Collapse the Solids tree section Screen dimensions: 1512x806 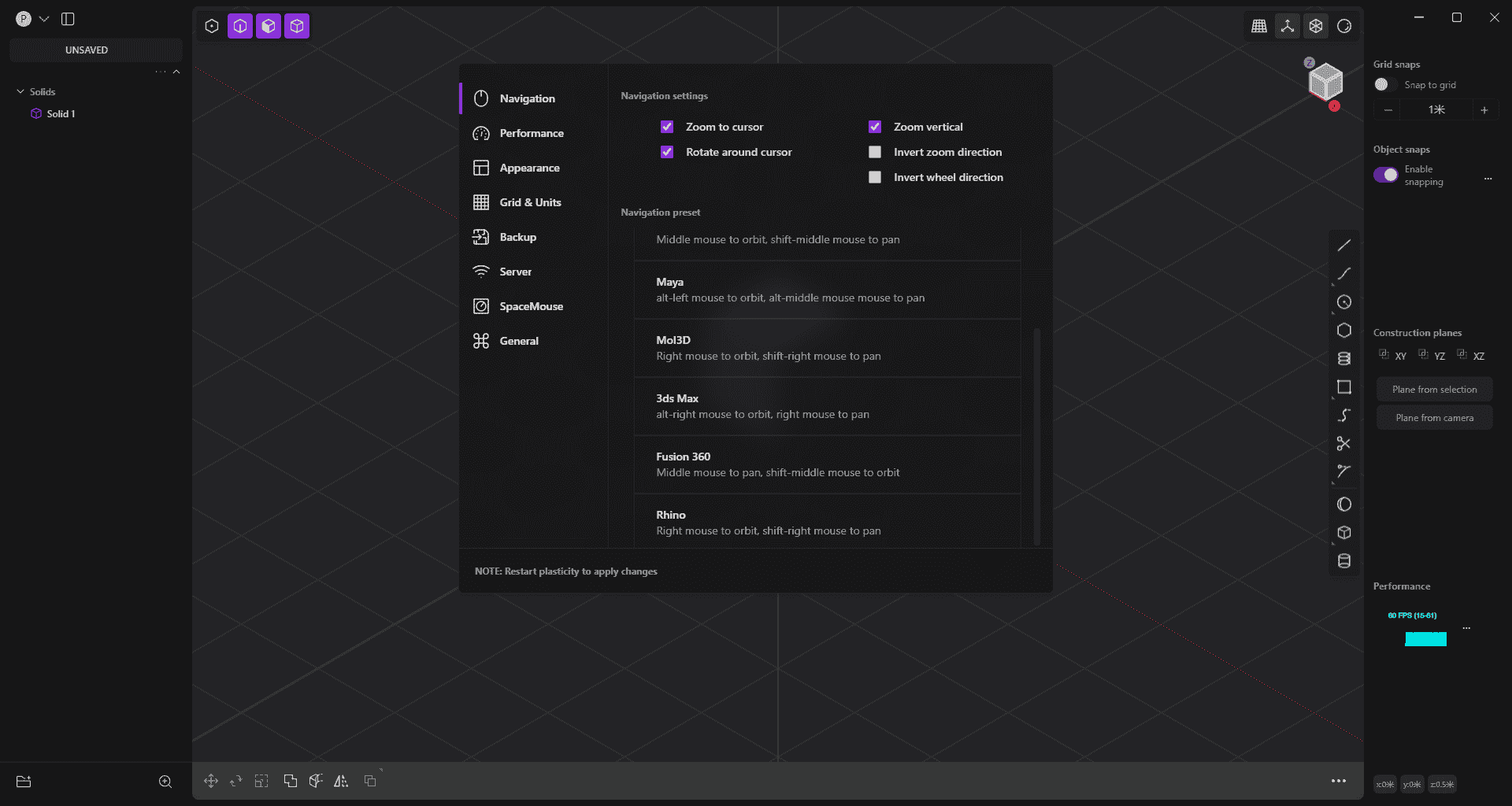(x=20, y=91)
